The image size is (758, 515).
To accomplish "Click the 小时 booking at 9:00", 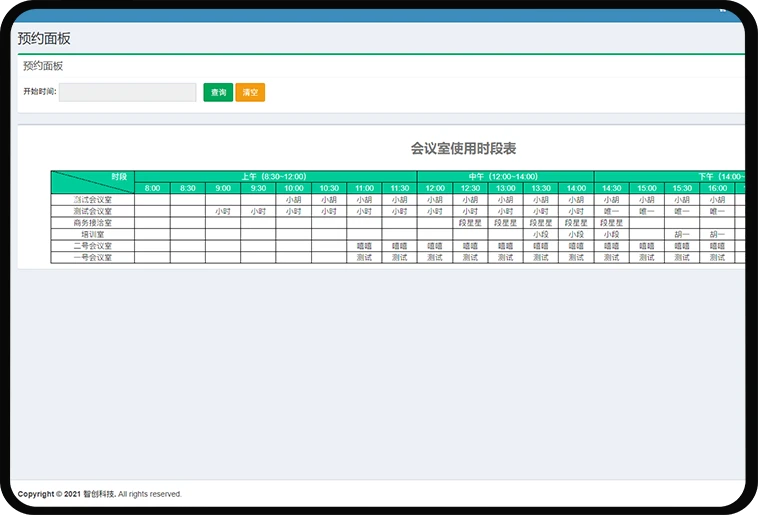I will [x=223, y=211].
